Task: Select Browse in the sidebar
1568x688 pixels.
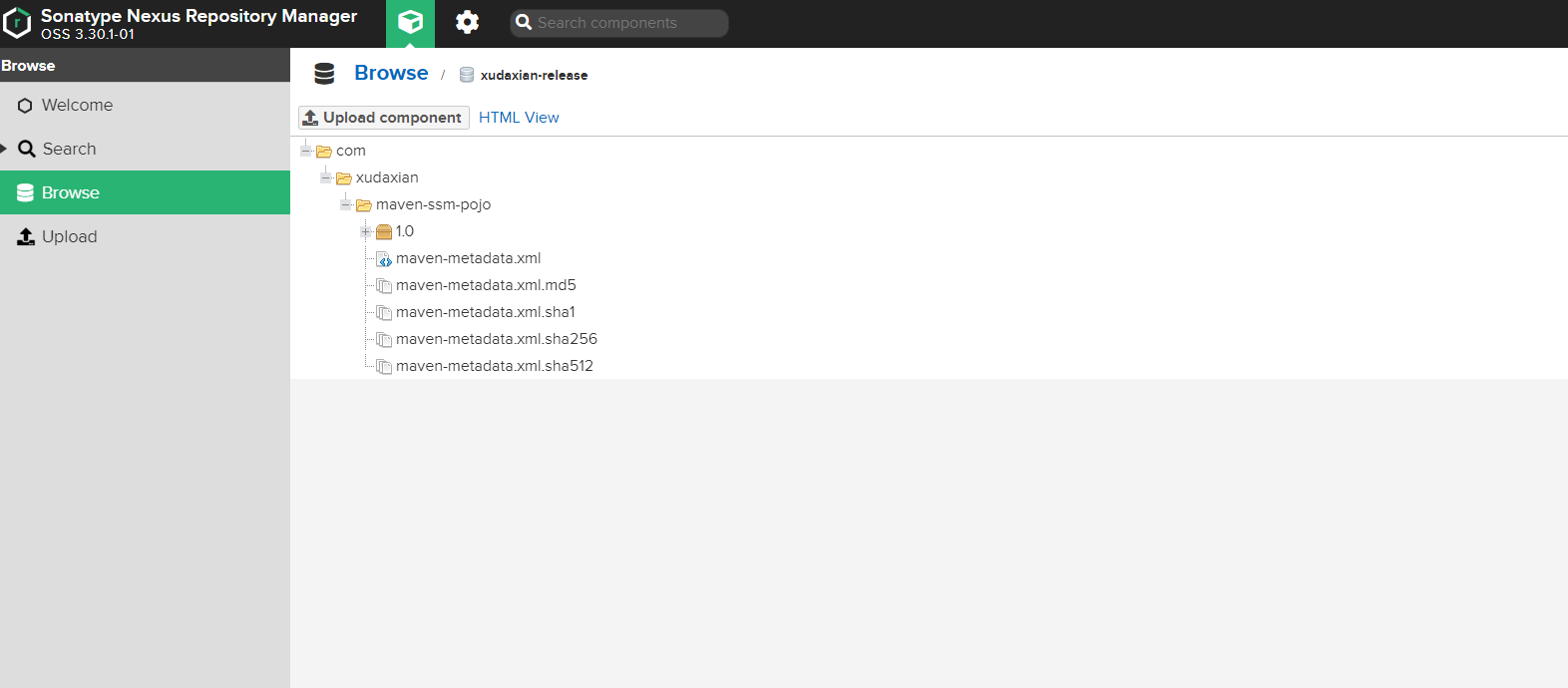Action: (145, 192)
